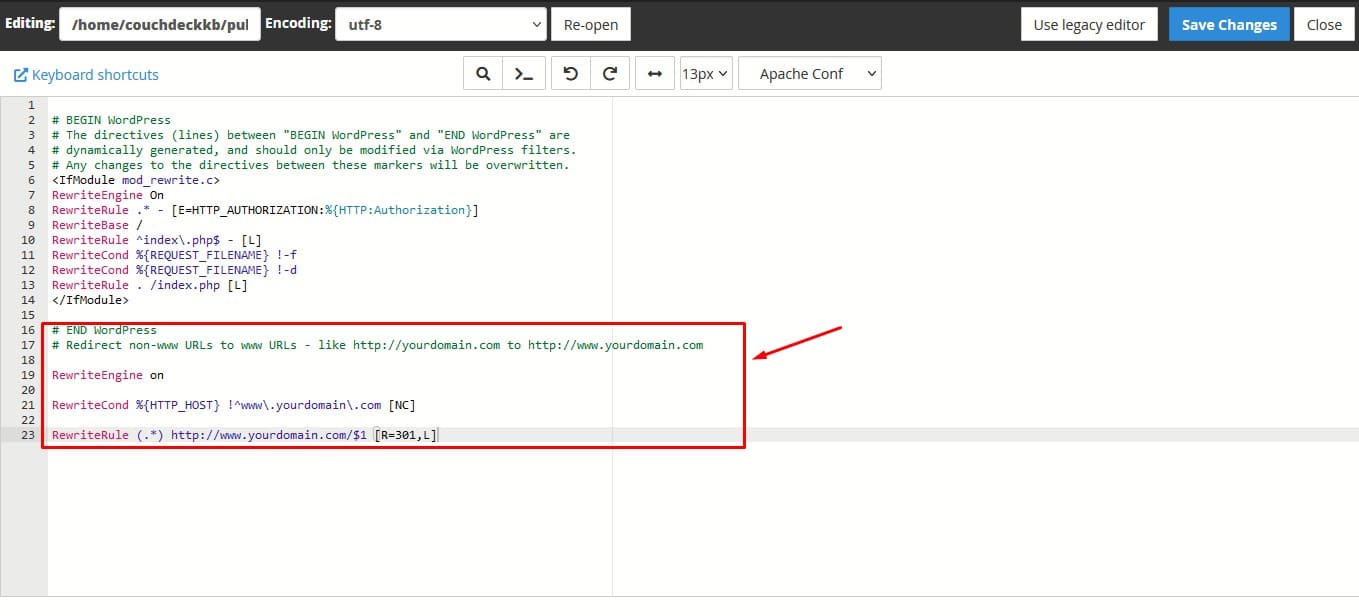Click the file path editing field
1359x616 pixels.
tap(160, 23)
